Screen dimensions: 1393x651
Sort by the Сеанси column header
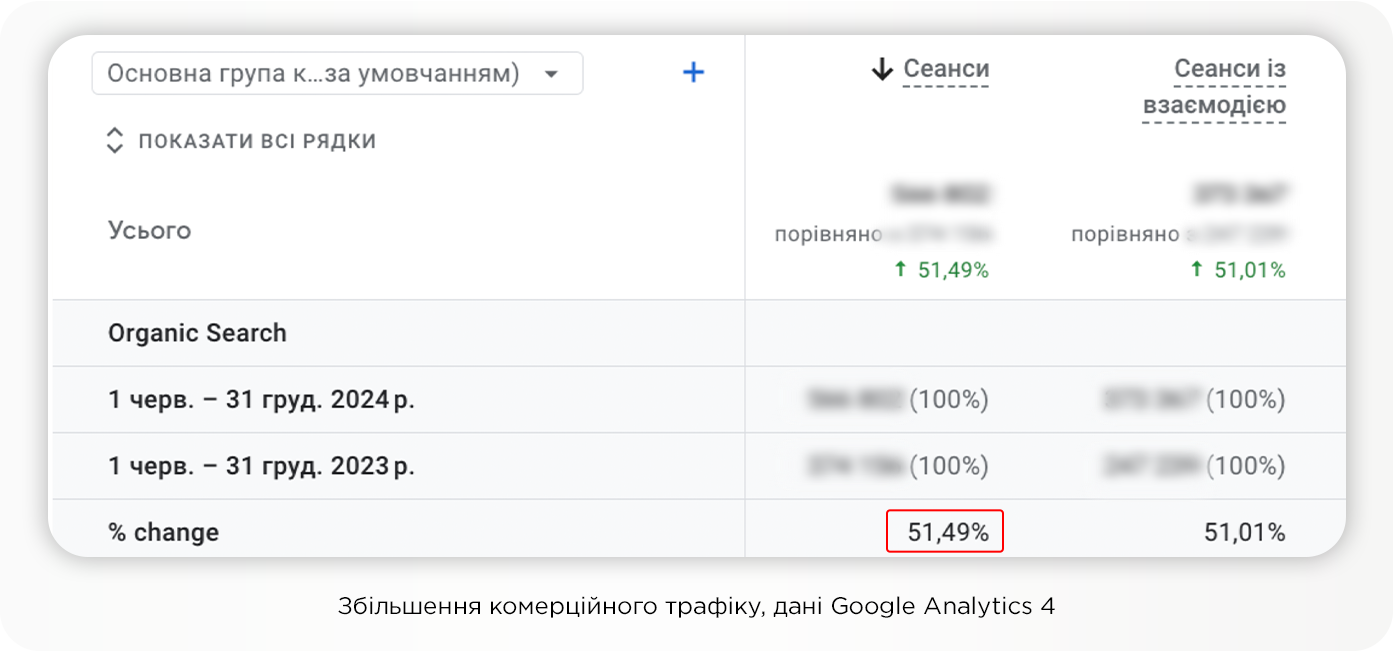[x=946, y=69]
